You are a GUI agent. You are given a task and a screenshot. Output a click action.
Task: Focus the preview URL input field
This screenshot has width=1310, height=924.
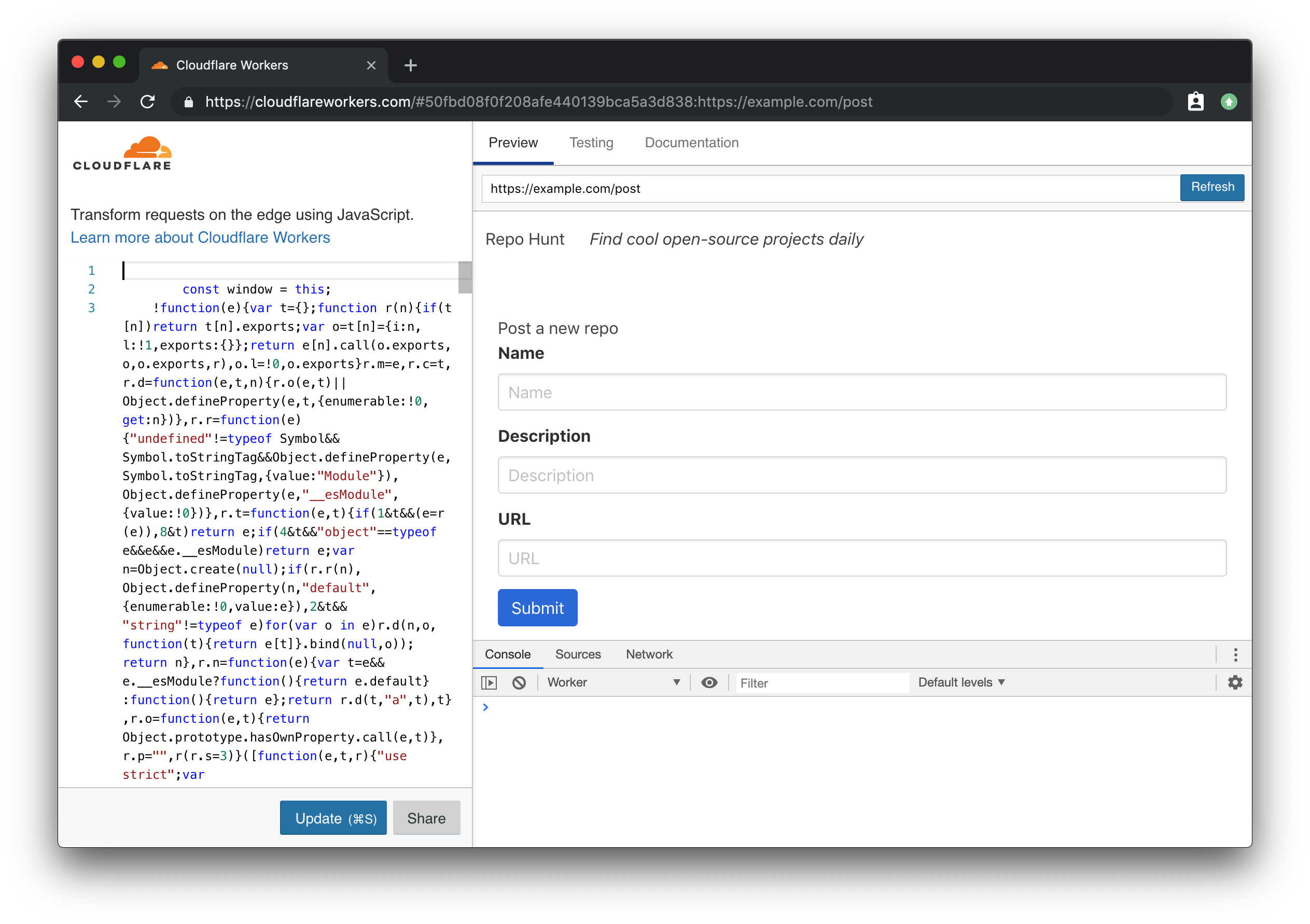coord(831,188)
